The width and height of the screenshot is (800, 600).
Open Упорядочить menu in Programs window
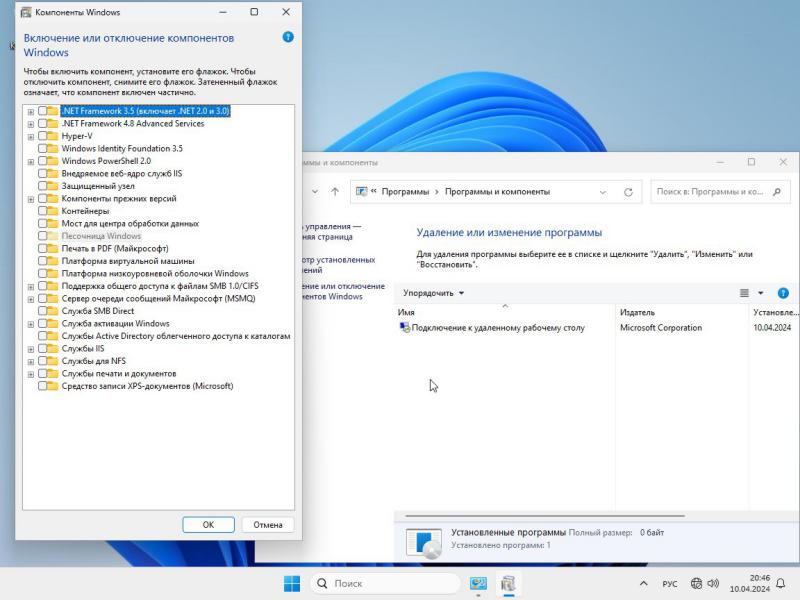(433, 293)
